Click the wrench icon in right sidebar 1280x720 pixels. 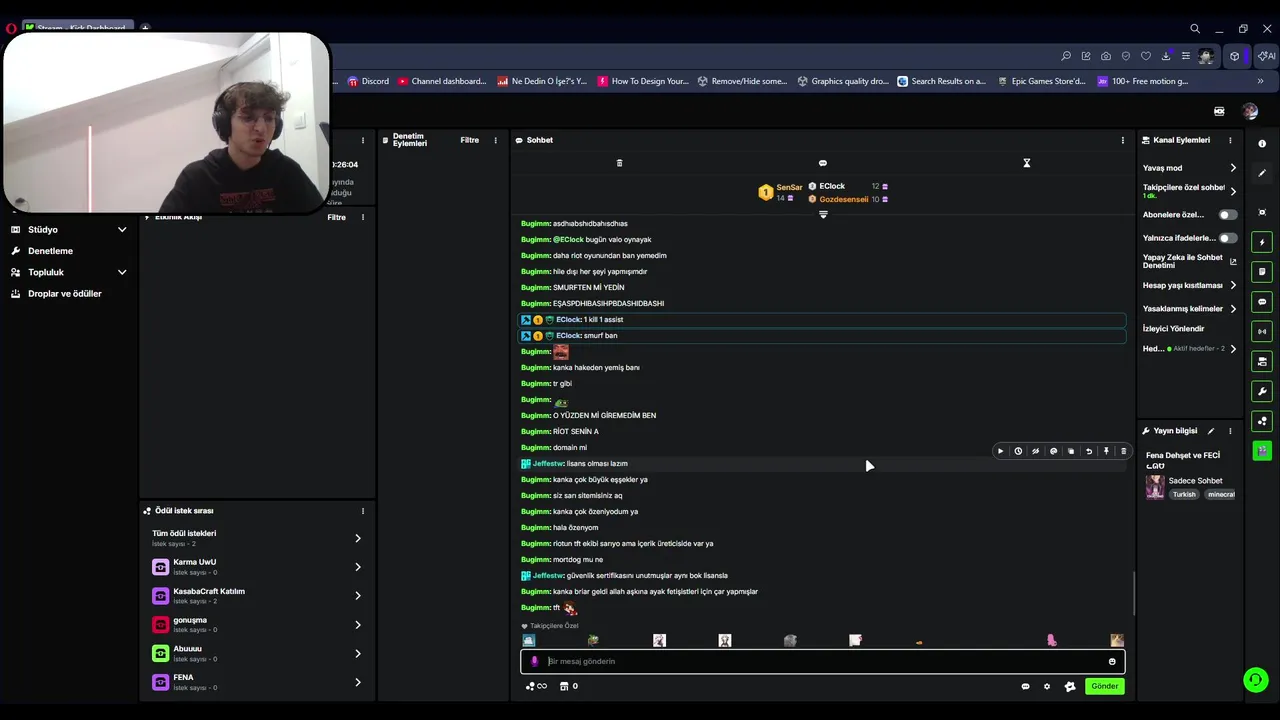click(1262, 391)
